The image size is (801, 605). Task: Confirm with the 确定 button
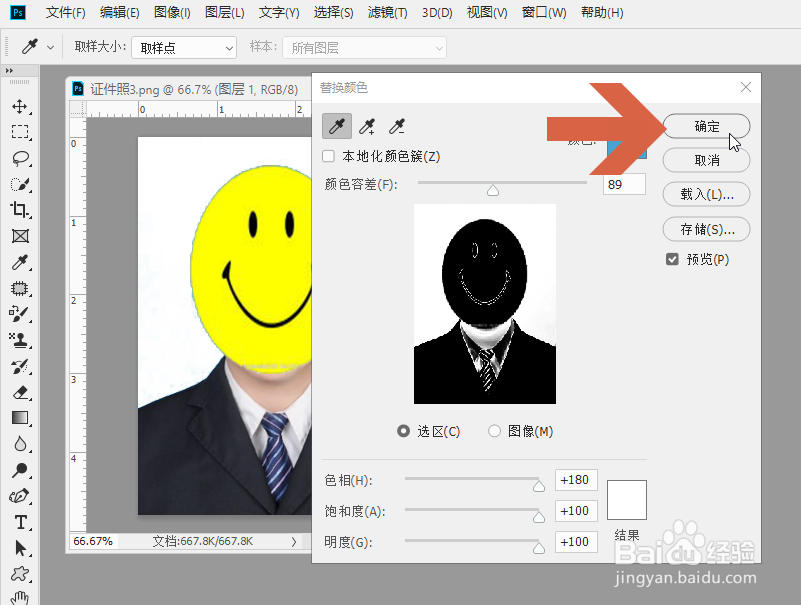pos(705,126)
